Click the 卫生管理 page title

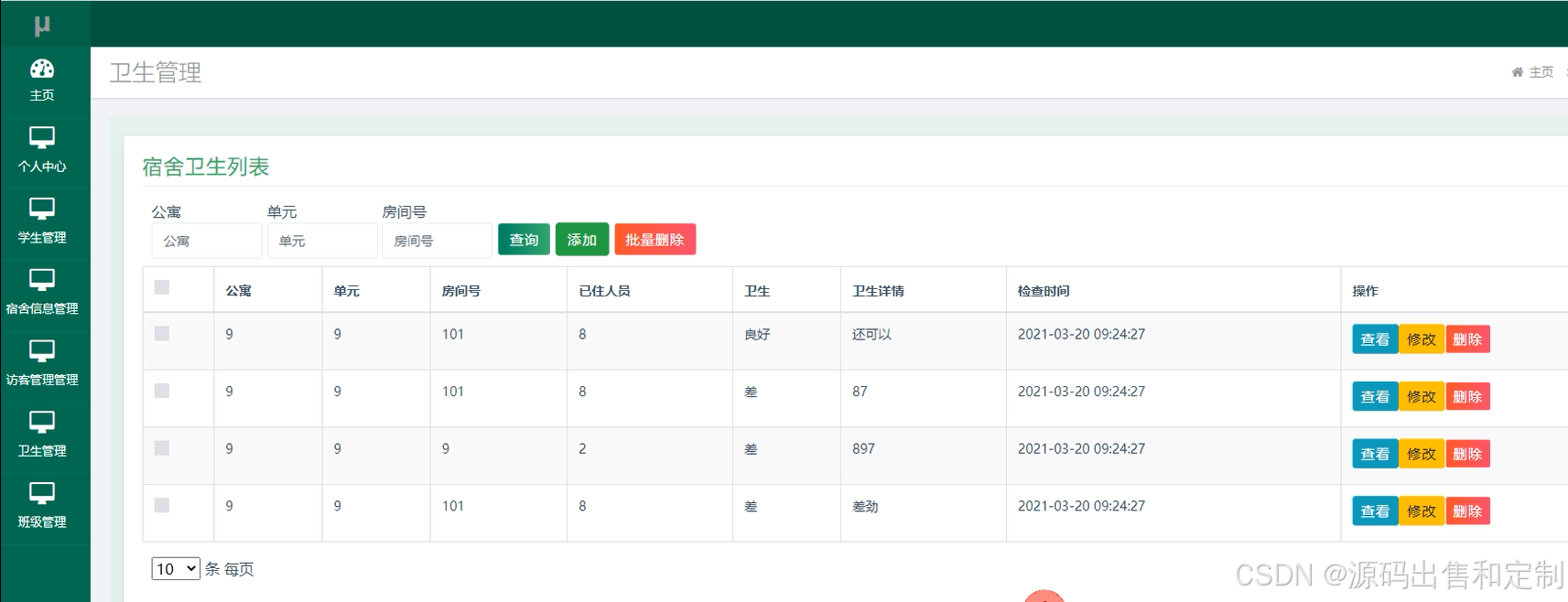[x=156, y=72]
